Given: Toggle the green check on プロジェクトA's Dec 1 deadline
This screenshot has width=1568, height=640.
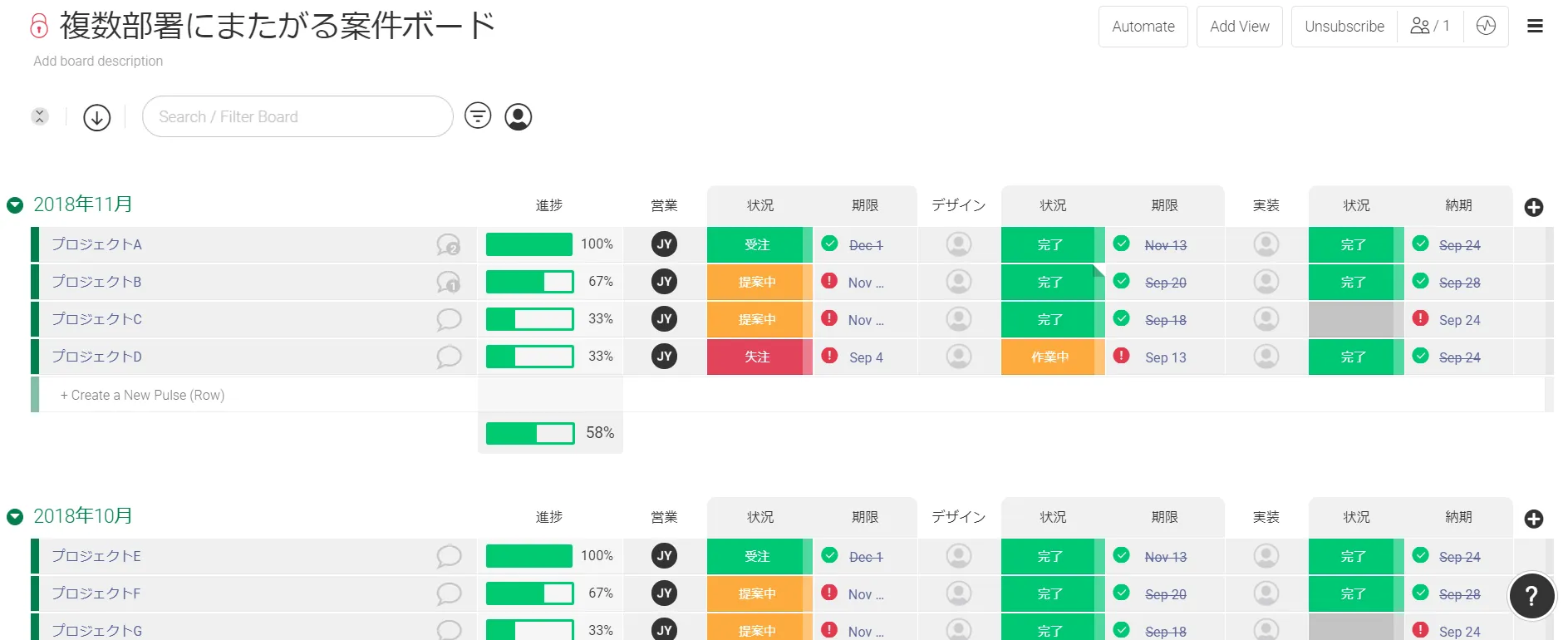Looking at the screenshot, I should 829,244.
